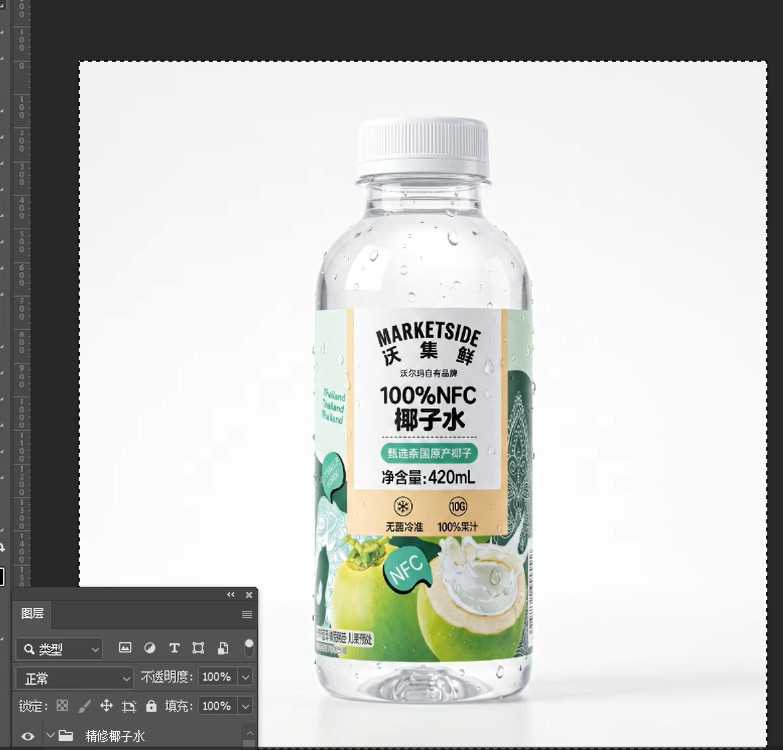
Task: Hide the 精修椰子水 group
Action: 28,736
